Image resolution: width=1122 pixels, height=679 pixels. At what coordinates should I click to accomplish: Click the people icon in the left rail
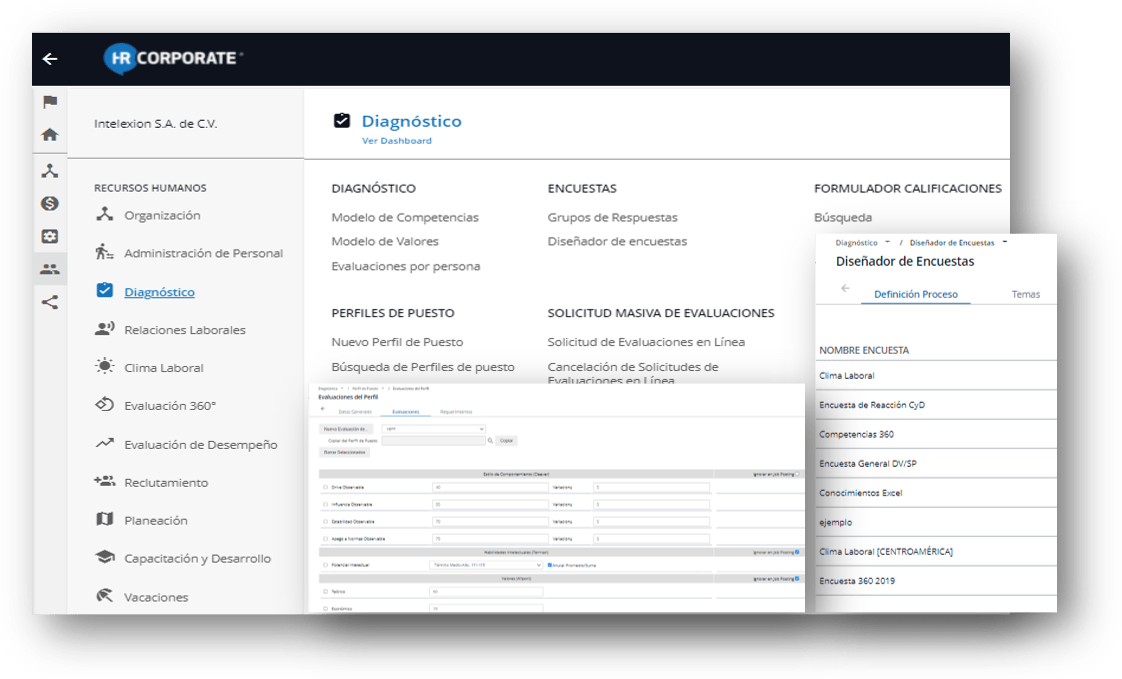pos(49,269)
